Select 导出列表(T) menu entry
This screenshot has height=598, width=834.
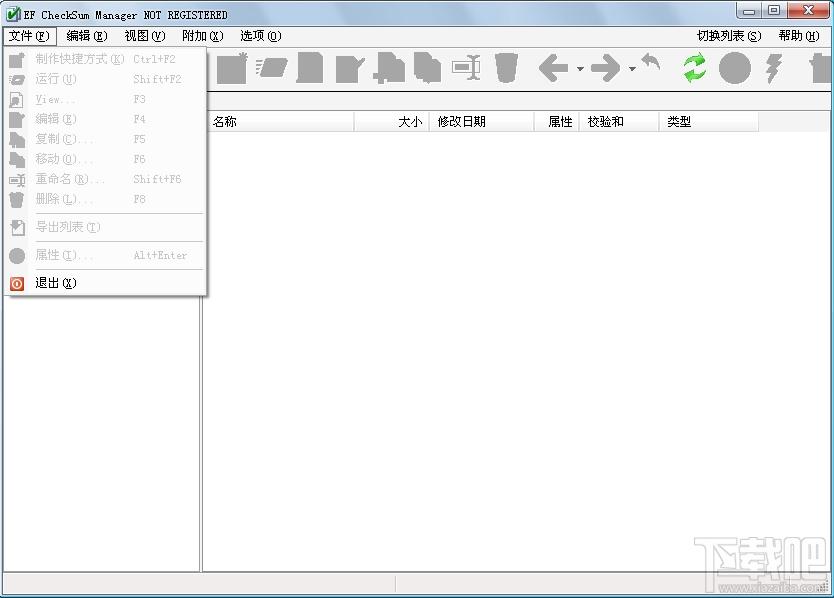[x=105, y=227]
